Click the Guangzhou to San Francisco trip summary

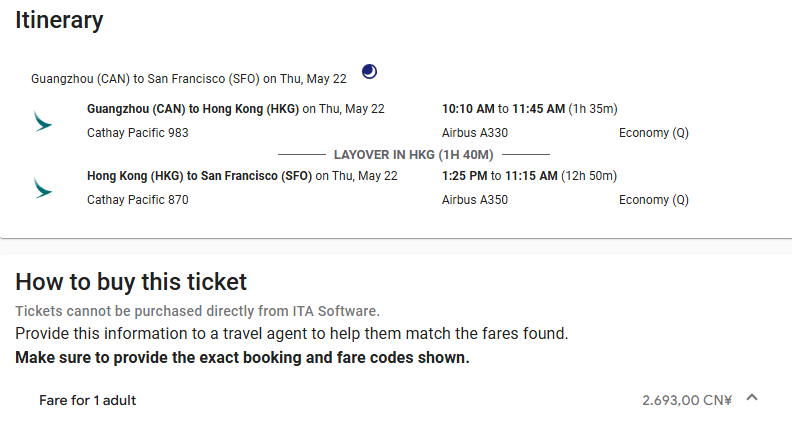coord(189,78)
